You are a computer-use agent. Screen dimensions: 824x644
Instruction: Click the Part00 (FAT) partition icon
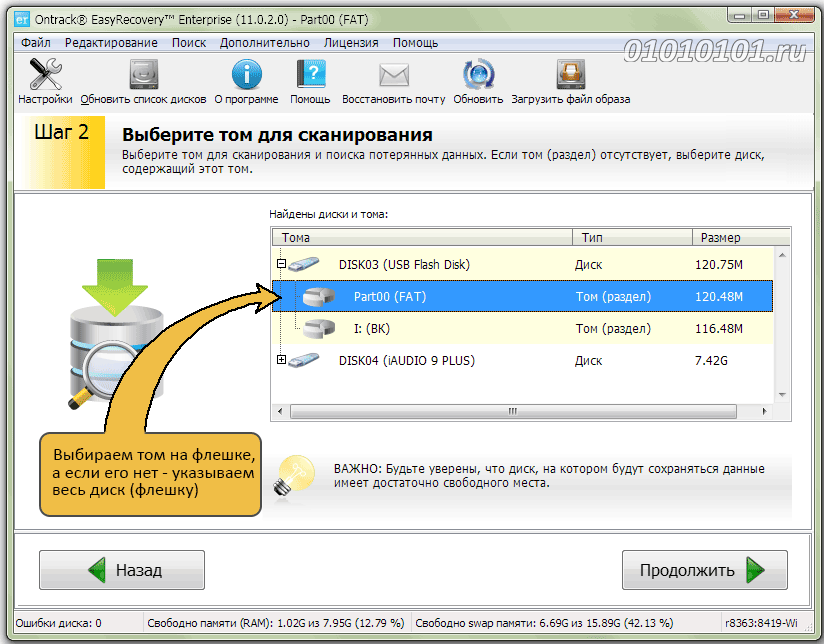(x=319, y=297)
